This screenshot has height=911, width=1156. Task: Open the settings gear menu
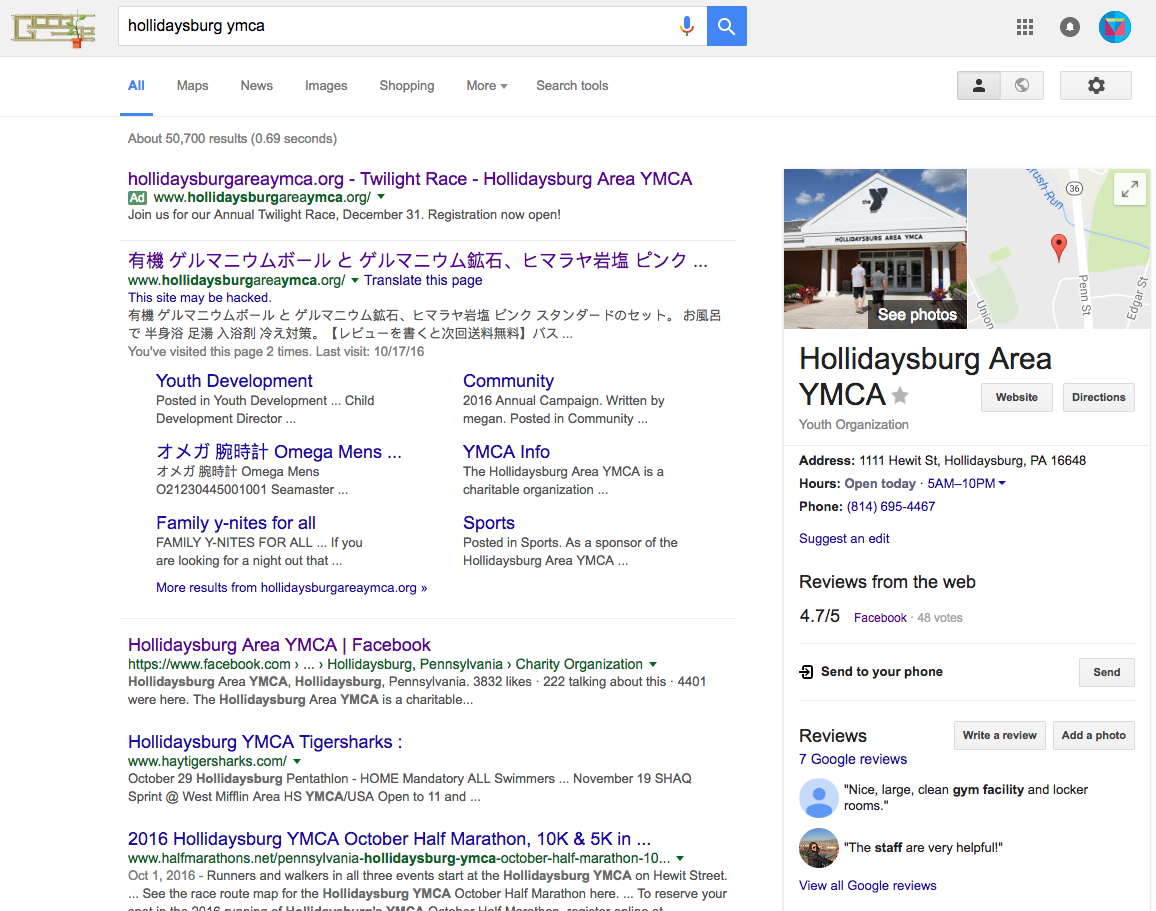[x=1095, y=86]
